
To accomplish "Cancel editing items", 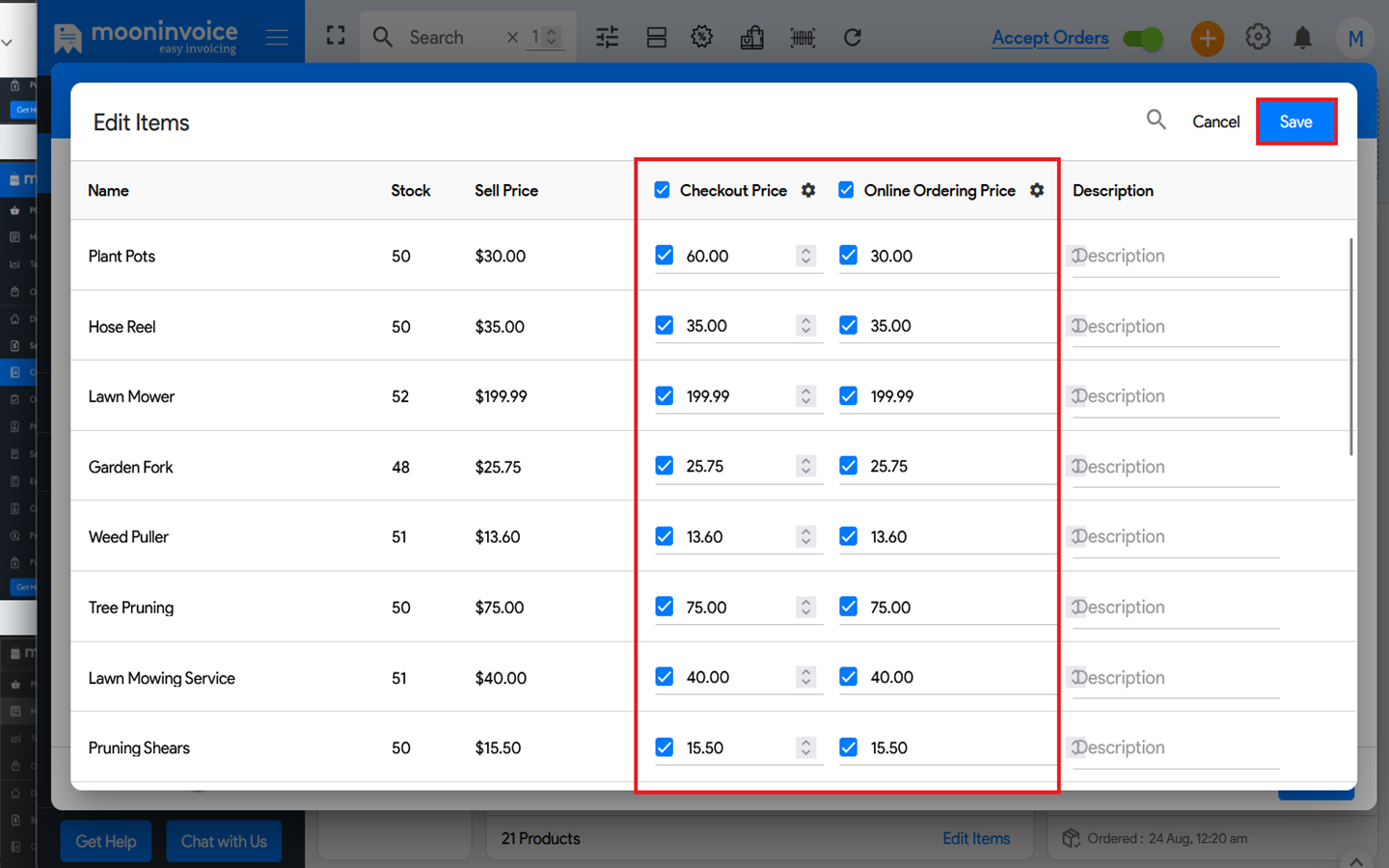I will [x=1215, y=122].
